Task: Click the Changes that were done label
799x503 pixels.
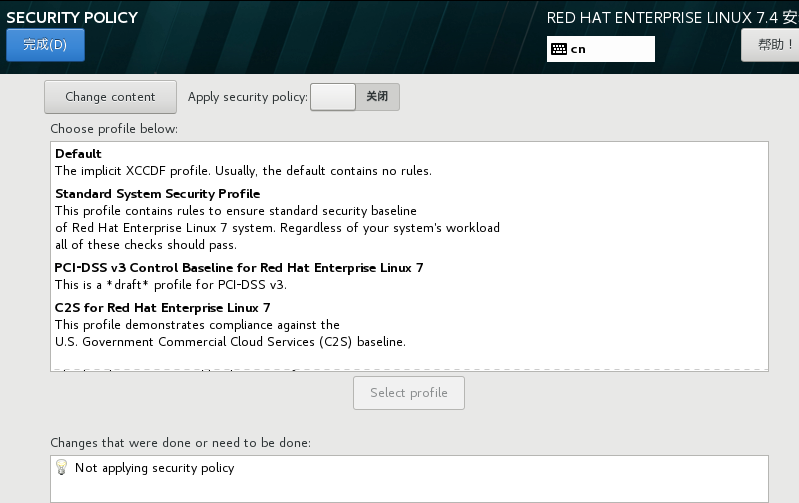Action: point(180,442)
